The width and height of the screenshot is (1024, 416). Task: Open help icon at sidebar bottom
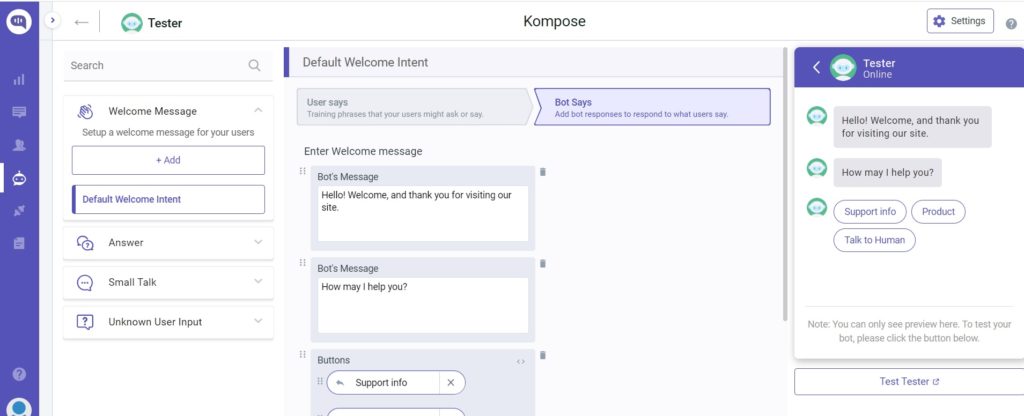coord(19,374)
